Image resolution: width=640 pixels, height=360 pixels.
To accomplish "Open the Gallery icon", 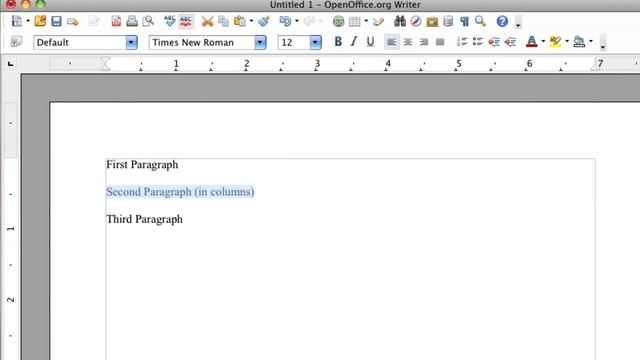I will (x=432, y=21).
